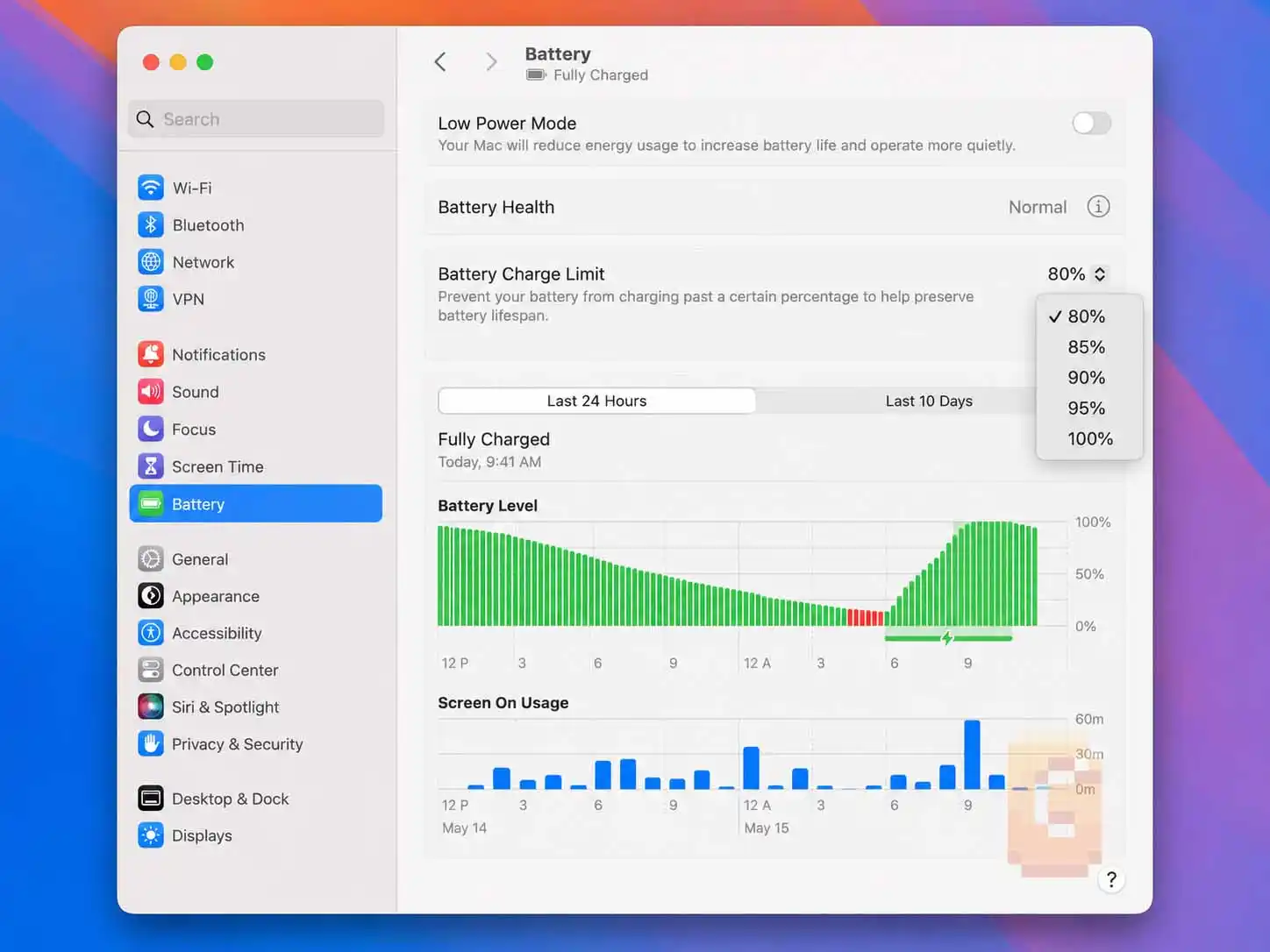Select the Desktop & Dock icon

[x=151, y=799]
